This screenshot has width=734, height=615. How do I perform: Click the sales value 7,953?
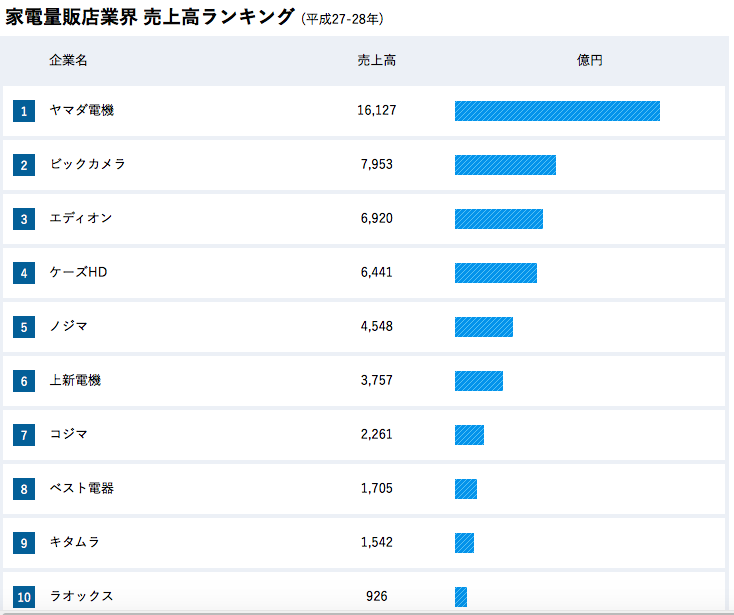376,164
